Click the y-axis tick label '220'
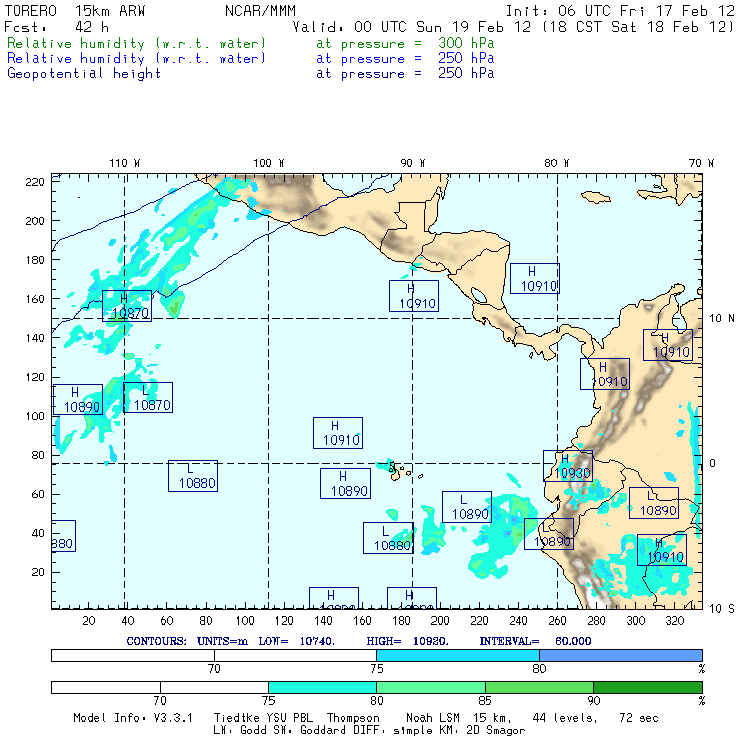 [x=35, y=182]
